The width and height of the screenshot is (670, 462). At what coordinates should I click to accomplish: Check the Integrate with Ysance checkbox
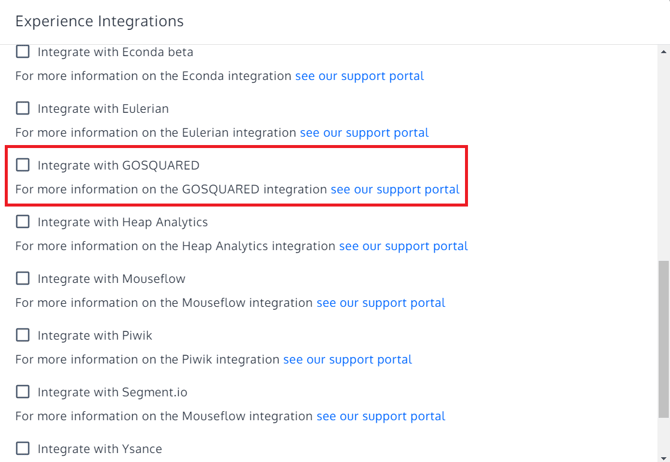tap(23, 449)
